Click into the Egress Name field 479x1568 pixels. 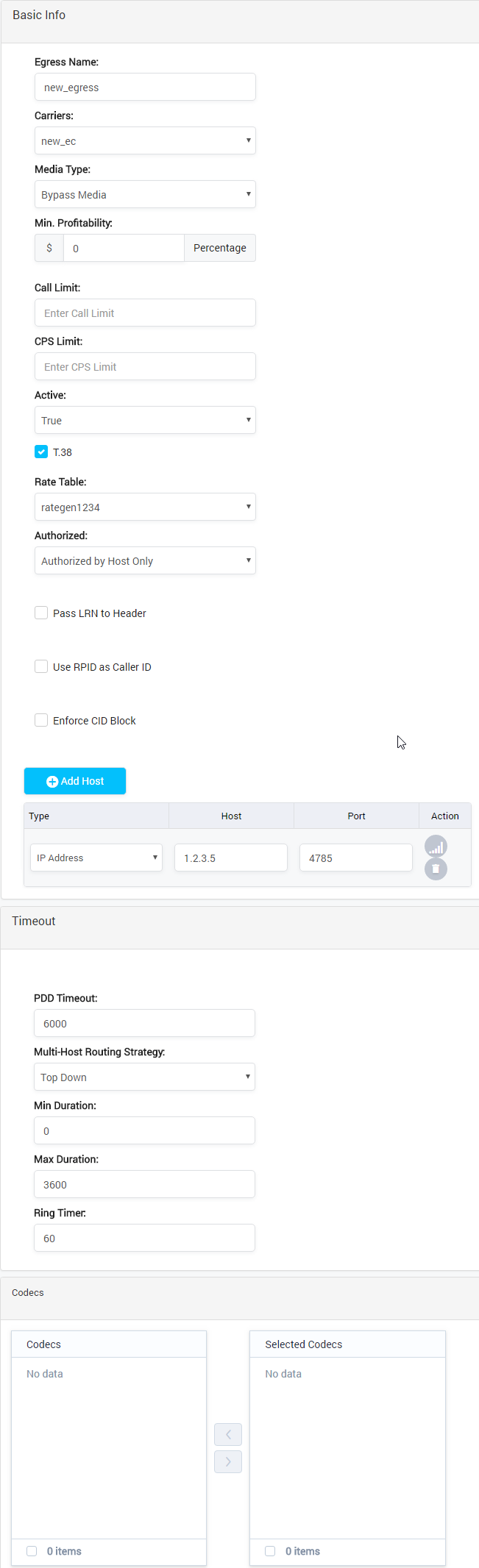pos(145,87)
